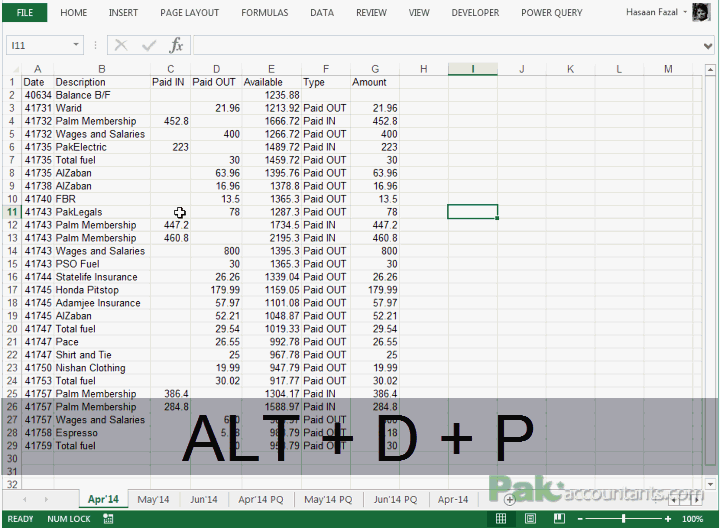Switch to the Jun'14 PQ sheet tab
720x528 pixels.
[395, 500]
